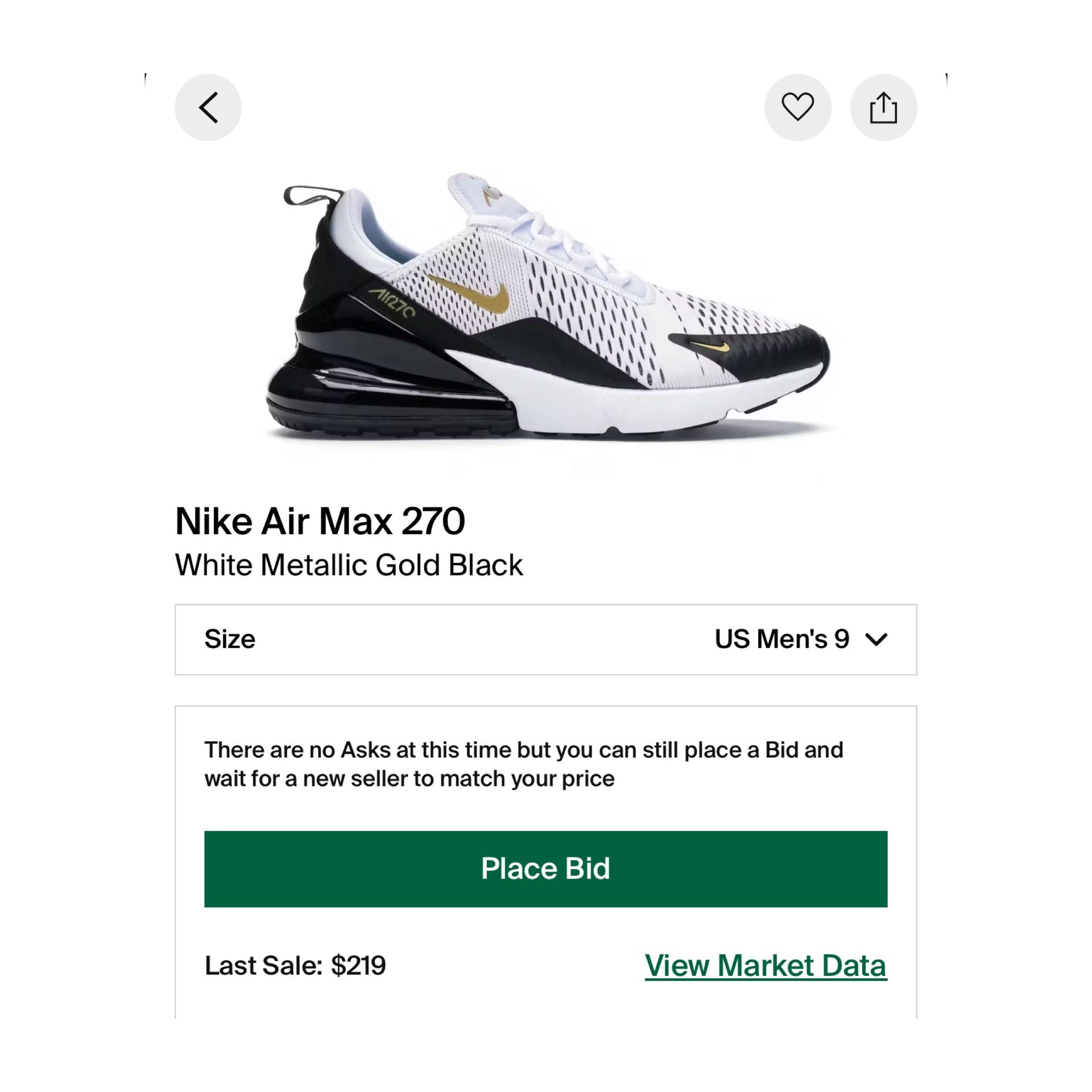Click the small gold swoosh on the toe
This screenshot has width=1092, height=1092.
point(709,344)
